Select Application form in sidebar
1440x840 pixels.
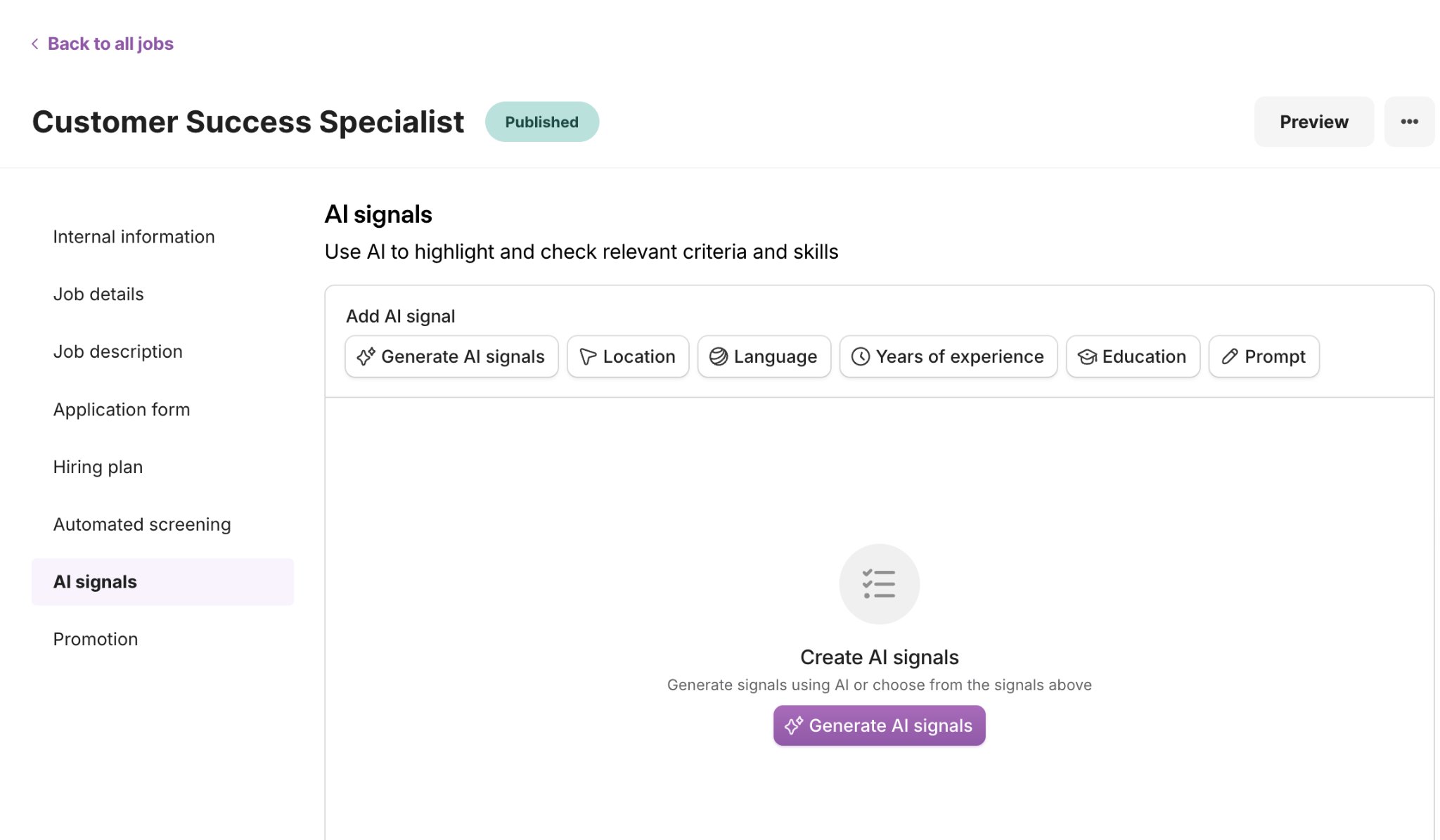[x=122, y=410]
